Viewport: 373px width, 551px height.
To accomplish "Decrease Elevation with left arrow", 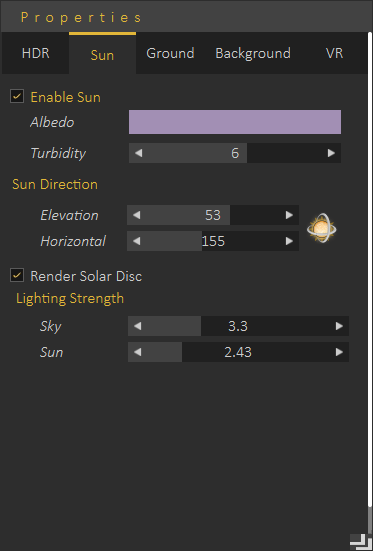I will (137, 215).
